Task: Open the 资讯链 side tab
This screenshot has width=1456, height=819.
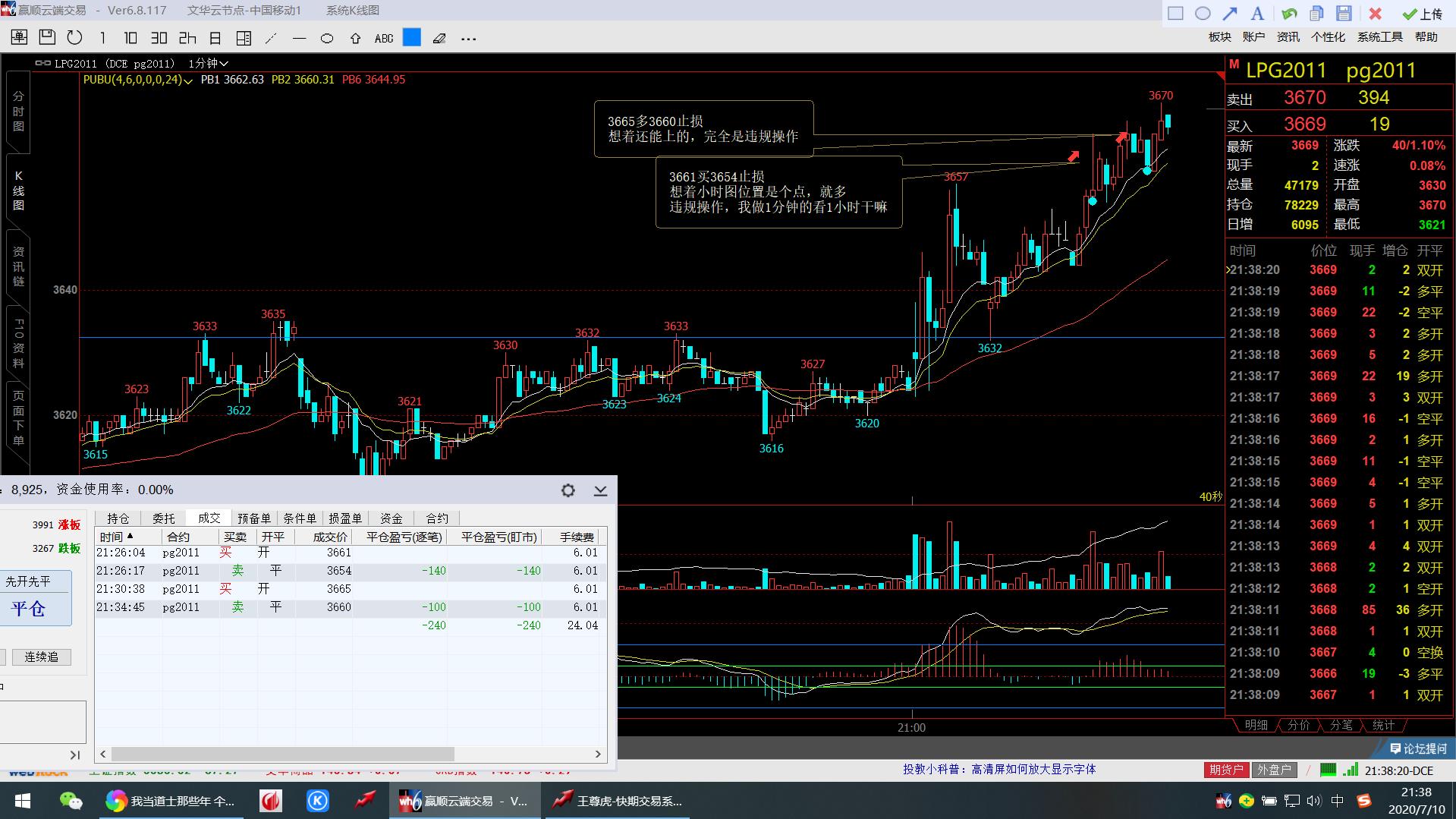Action: click(x=18, y=266)
